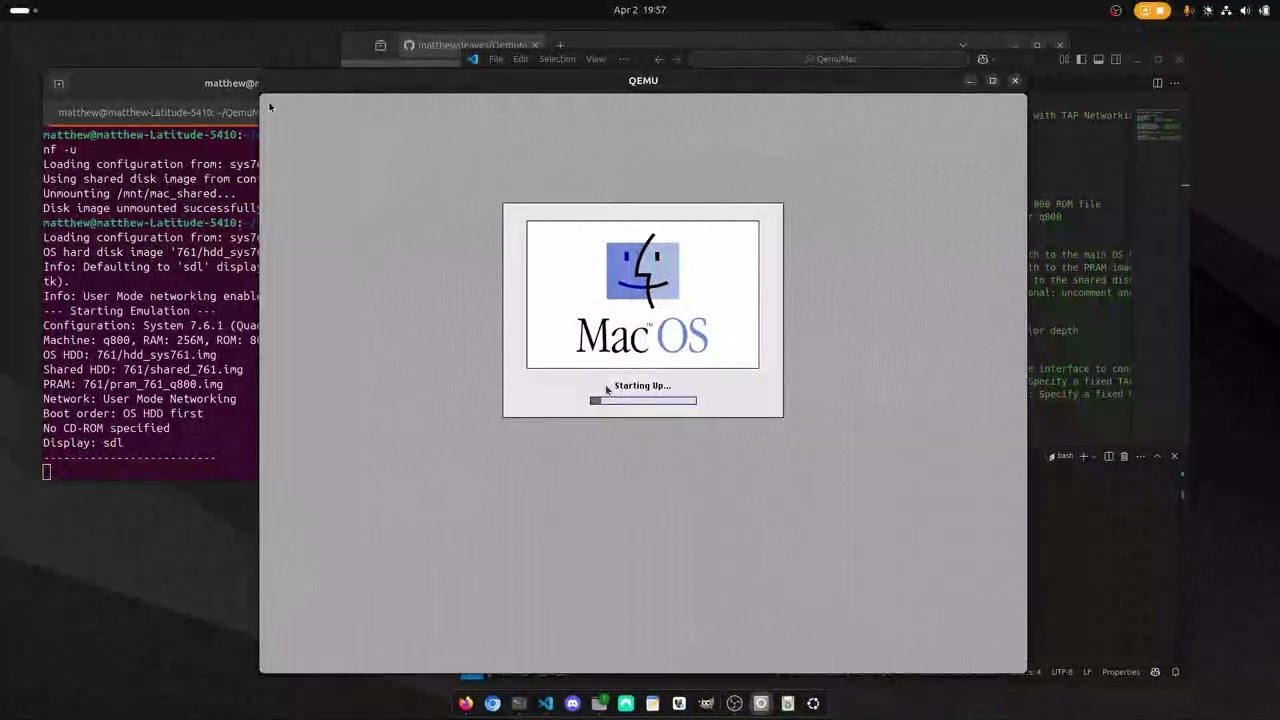Open the system volume indicator

pos(1245,10)
